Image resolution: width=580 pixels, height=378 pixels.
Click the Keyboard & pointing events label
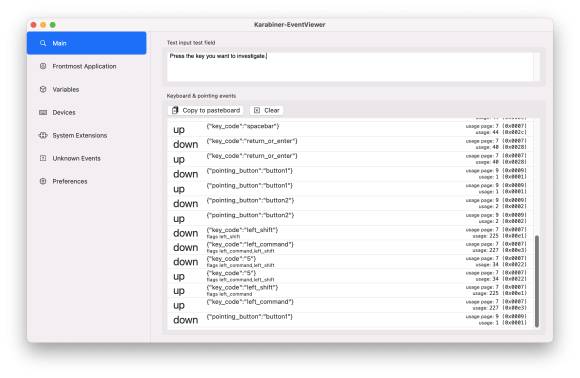(x=201, y=96)
